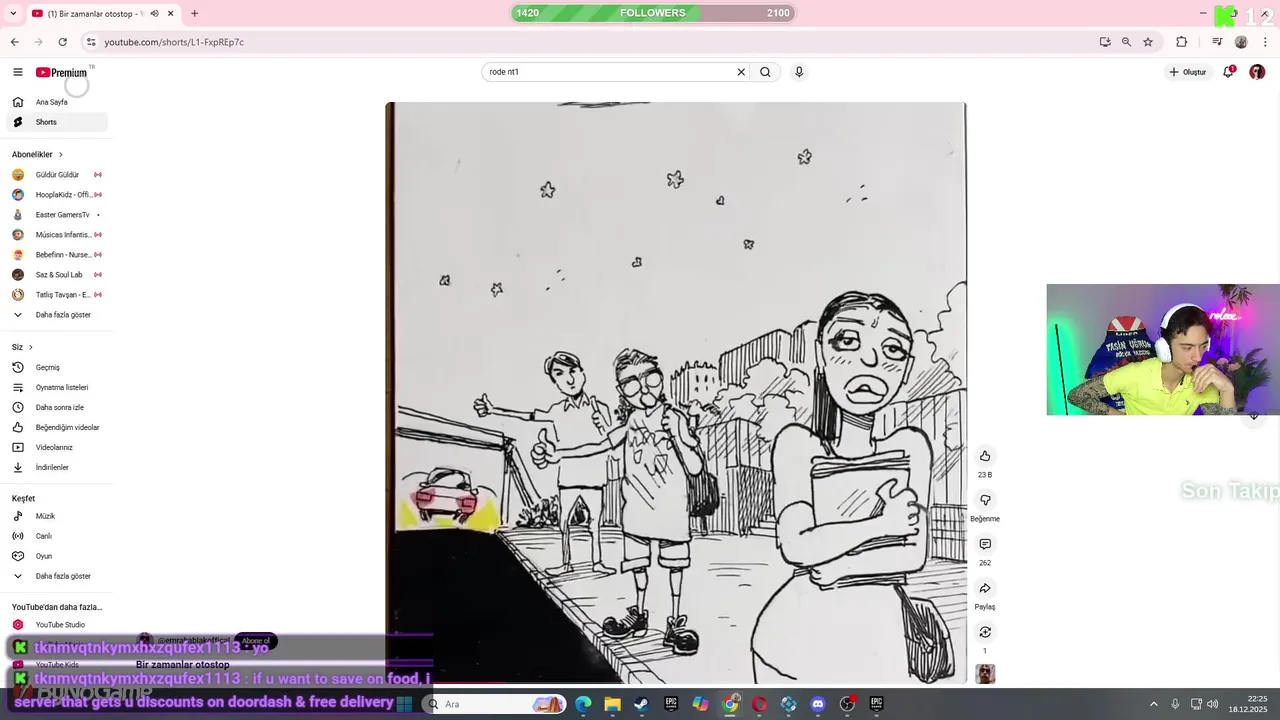Open Geçmiş watch history
Screen dimensions: 1280x720
point(57,367)
